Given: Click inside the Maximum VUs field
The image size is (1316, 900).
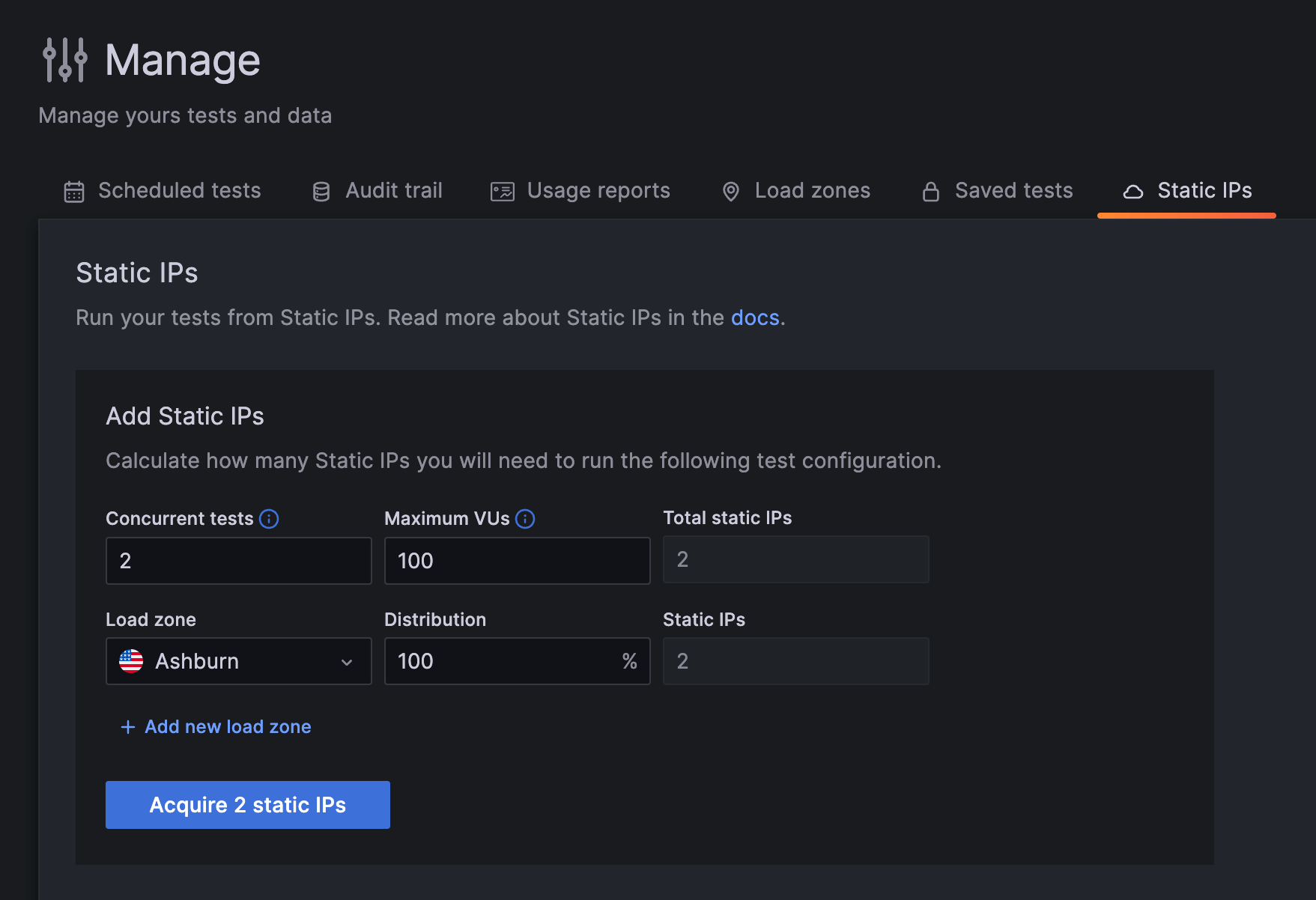Looking at the screenshot, I should (x=516, y=560).
